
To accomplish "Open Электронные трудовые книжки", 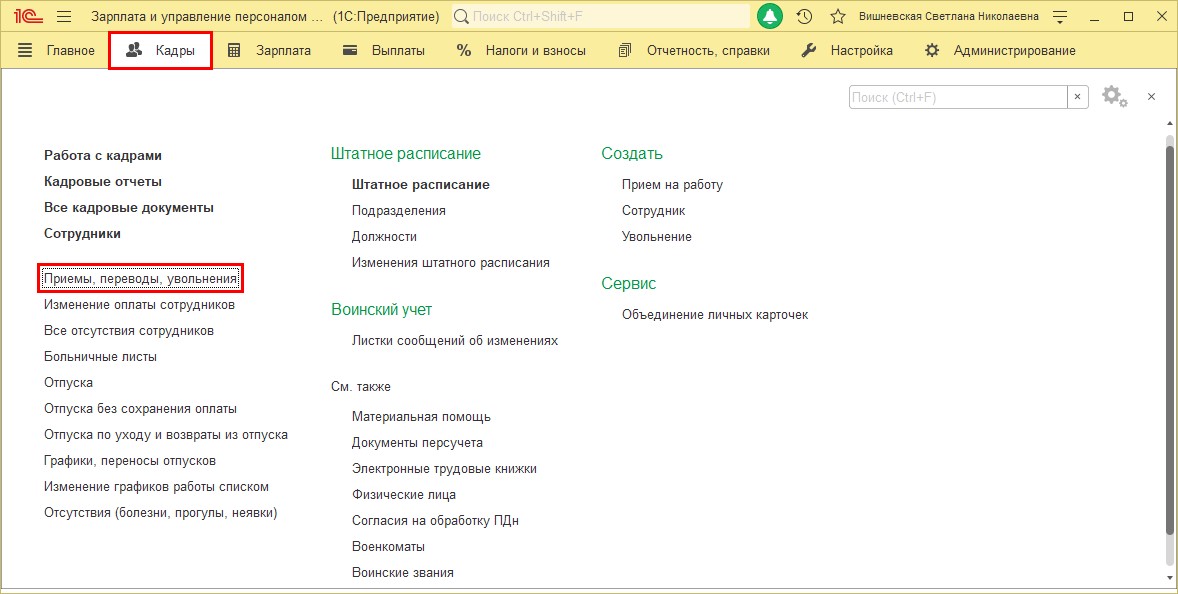I will [444, 469].
